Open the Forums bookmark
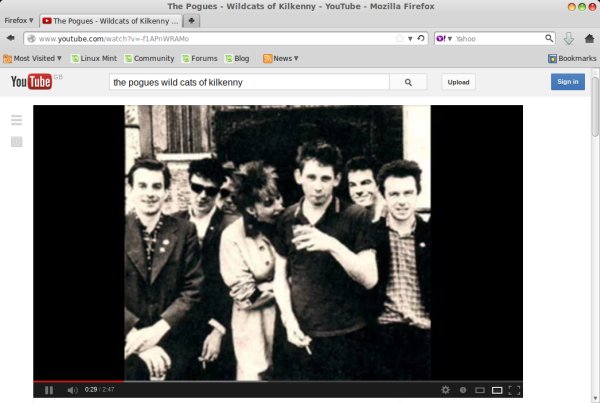 [x=200, y=58]
